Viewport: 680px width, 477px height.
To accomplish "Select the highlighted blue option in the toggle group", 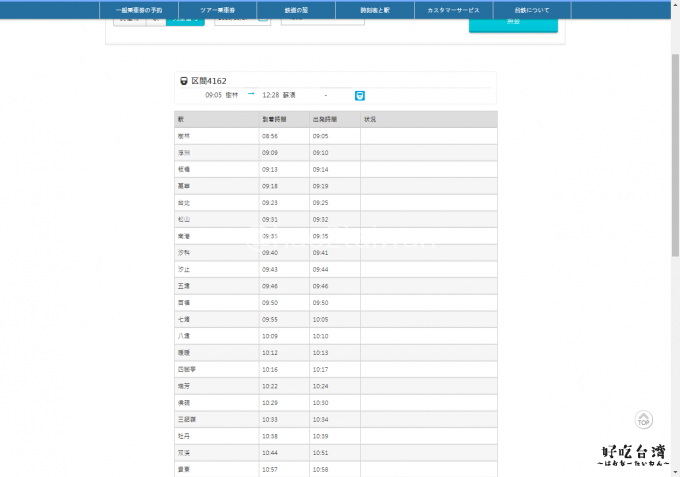I will click(x=185, y=19).
